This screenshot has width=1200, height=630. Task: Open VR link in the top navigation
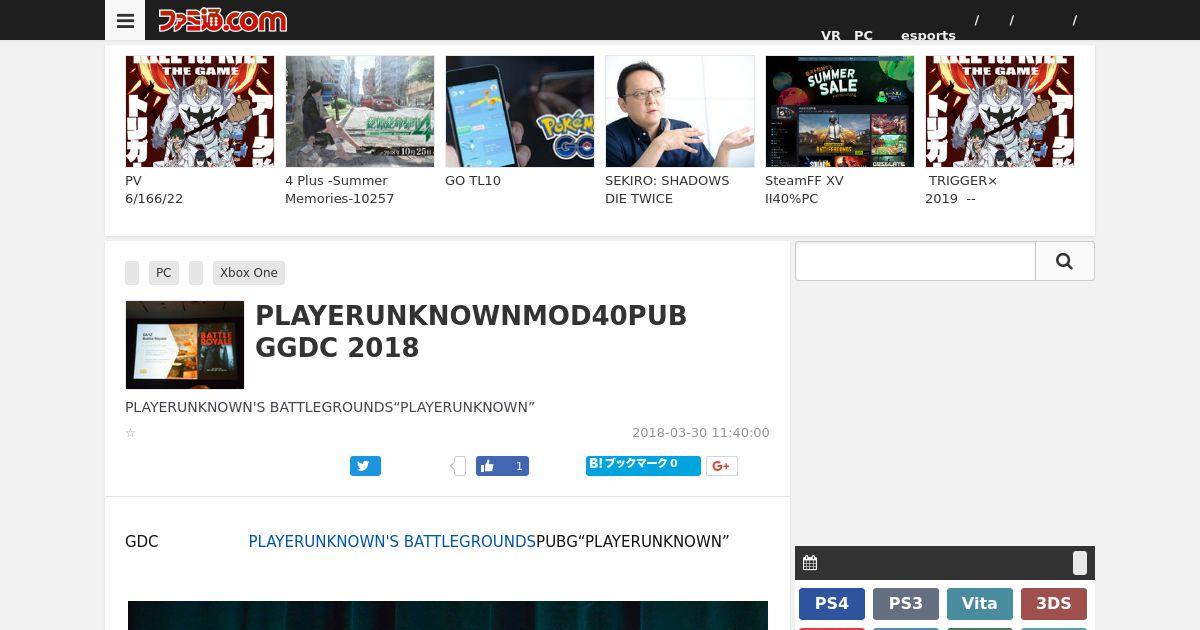[x=831, y=35]
